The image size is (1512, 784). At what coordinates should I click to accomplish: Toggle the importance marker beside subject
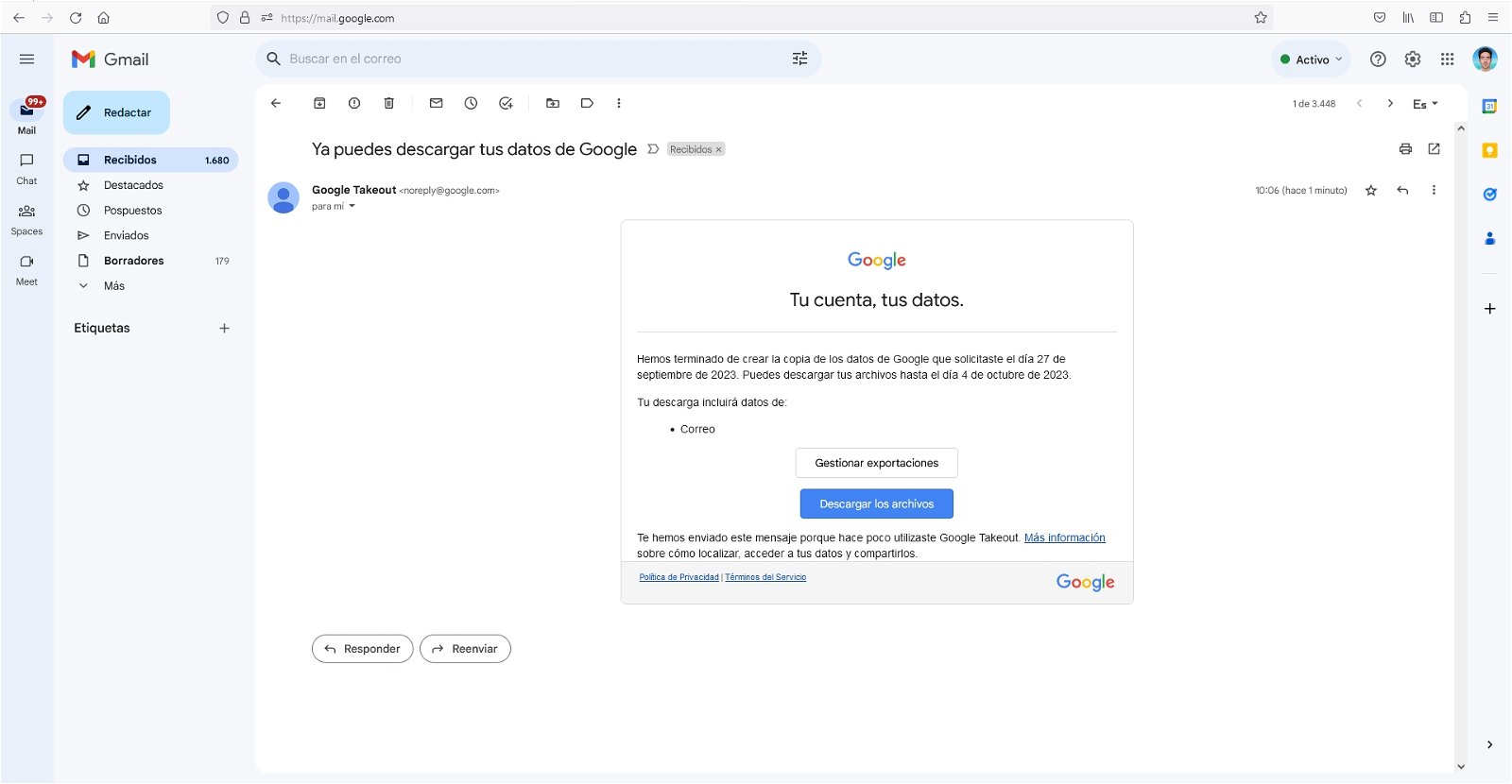(653, 149)
